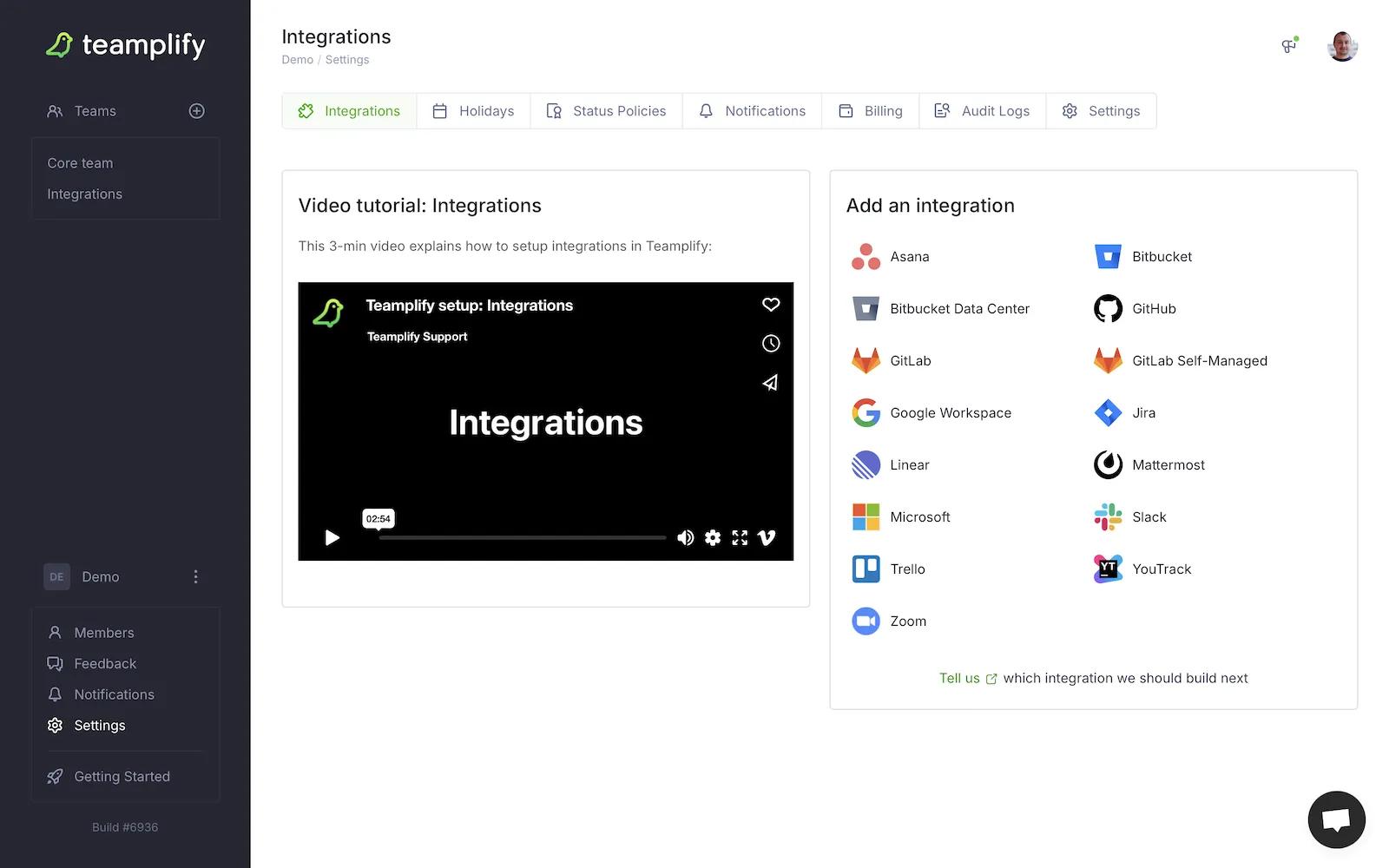Viewport: 1389px width, 868px height.
Task: Open the chat support bubble
Action: [1336, 819]
